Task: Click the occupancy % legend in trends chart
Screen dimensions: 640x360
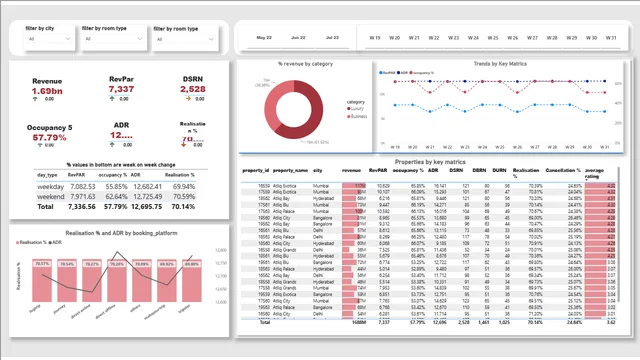Action: tap(422, 73)
